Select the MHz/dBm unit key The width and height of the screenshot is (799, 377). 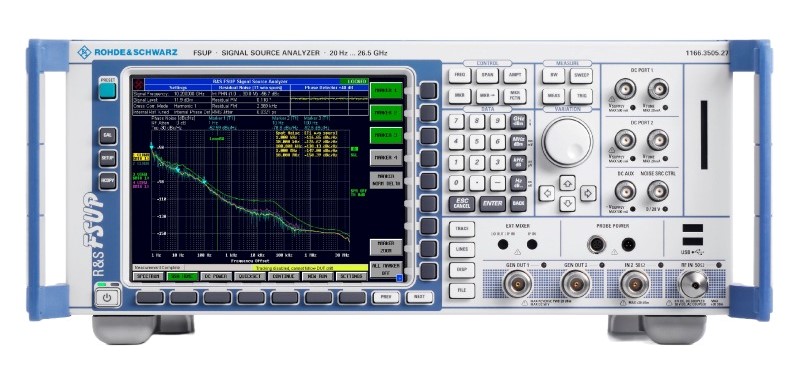coord(518,142)
